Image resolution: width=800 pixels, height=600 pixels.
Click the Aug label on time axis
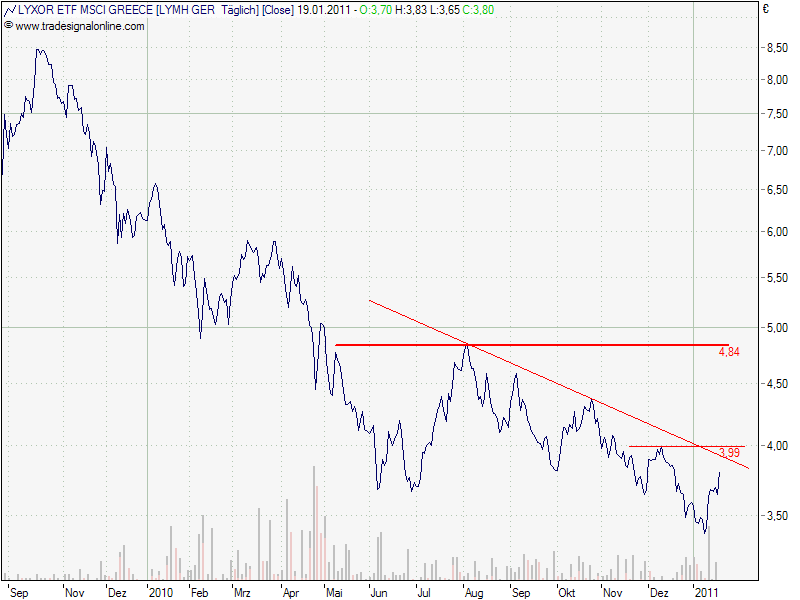click(474, 593)
